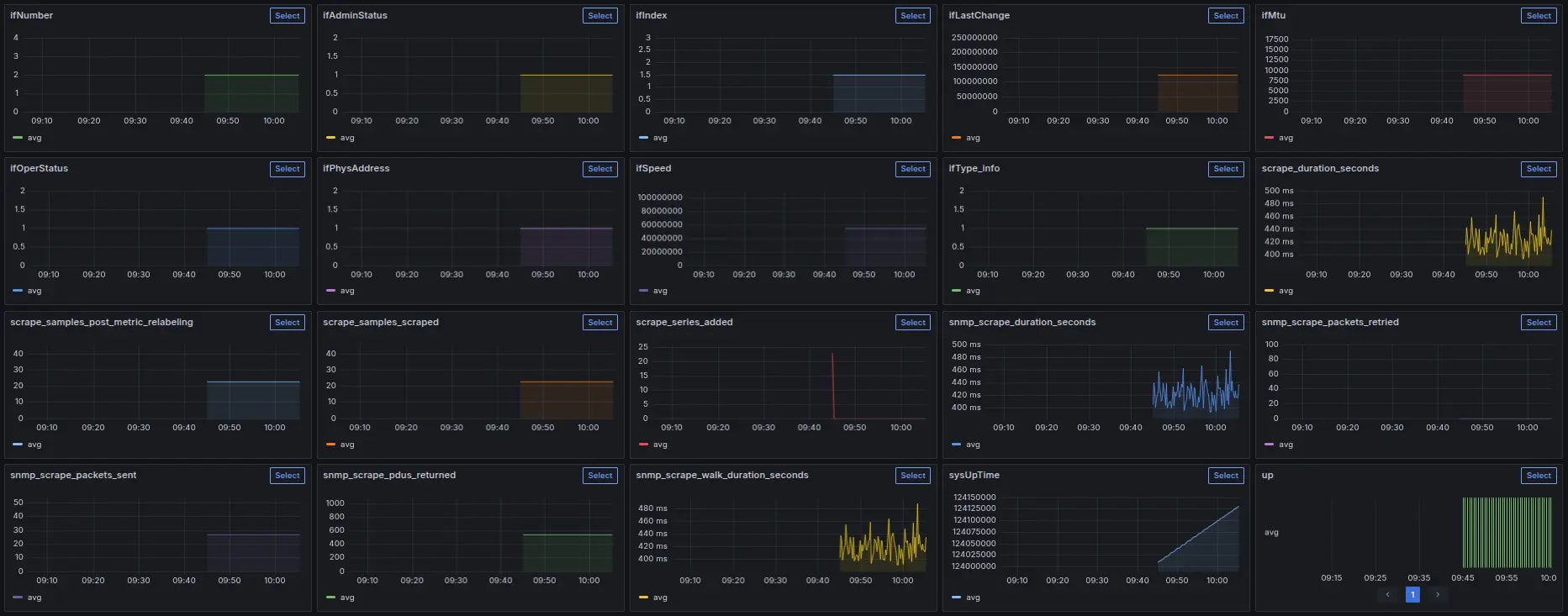The image size is (1568, 616).
Task: Go to next page arrow
Action: coord(1438,595)
